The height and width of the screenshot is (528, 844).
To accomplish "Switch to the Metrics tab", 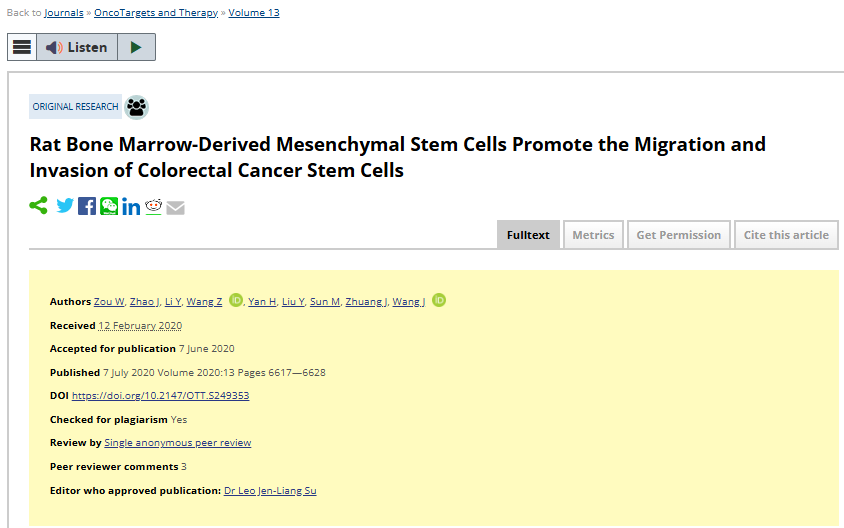I will (593, 235).
